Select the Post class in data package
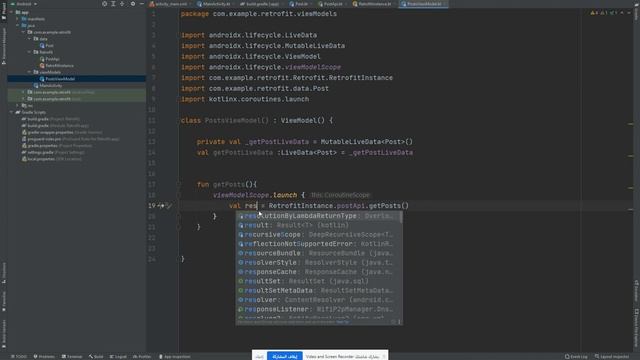This screenshot has width=640, height=360. coord(47,45)
